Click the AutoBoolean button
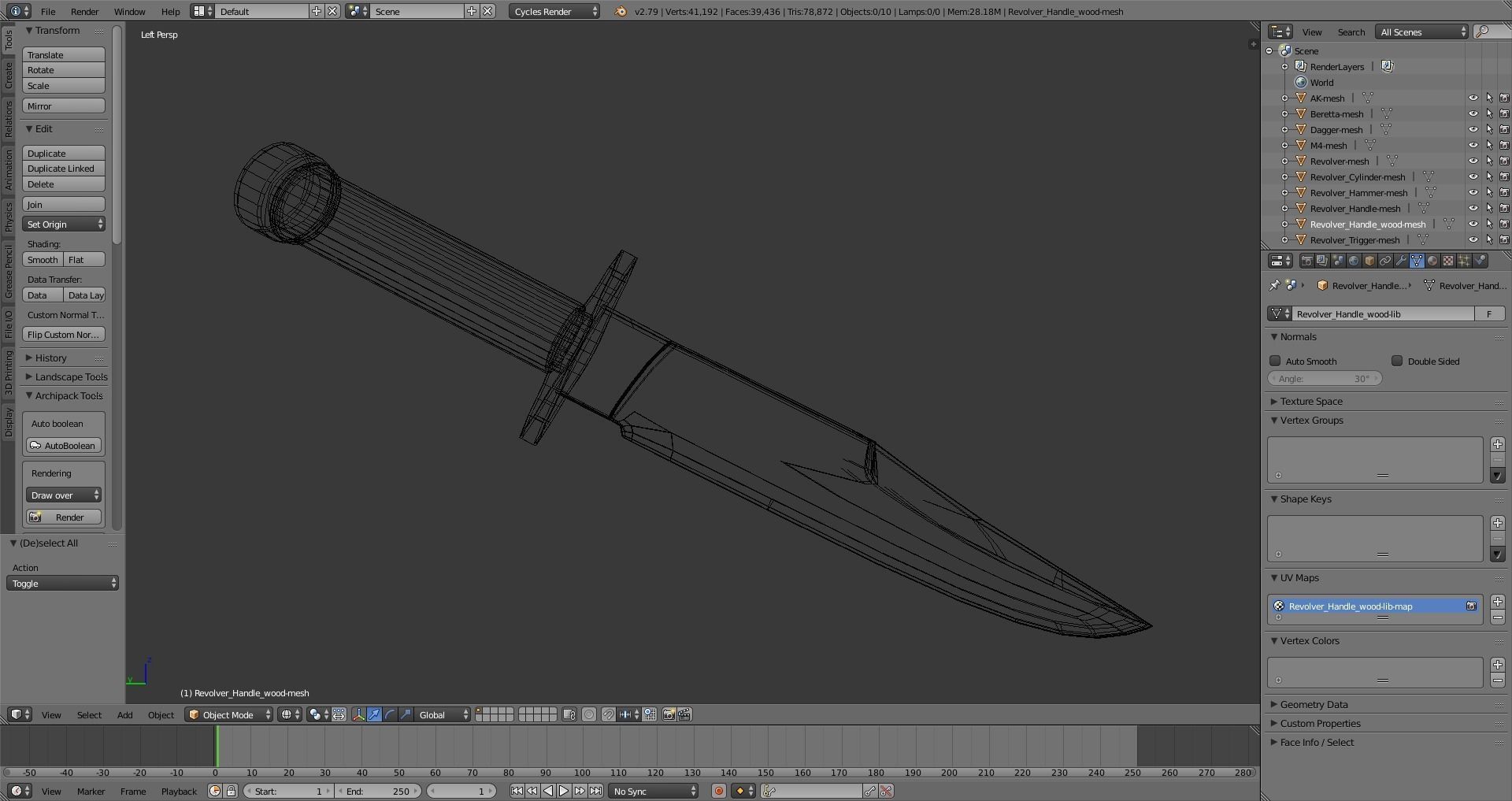Image resolution: width=1512 pixels, height=801 pixels. coord(64,446)
